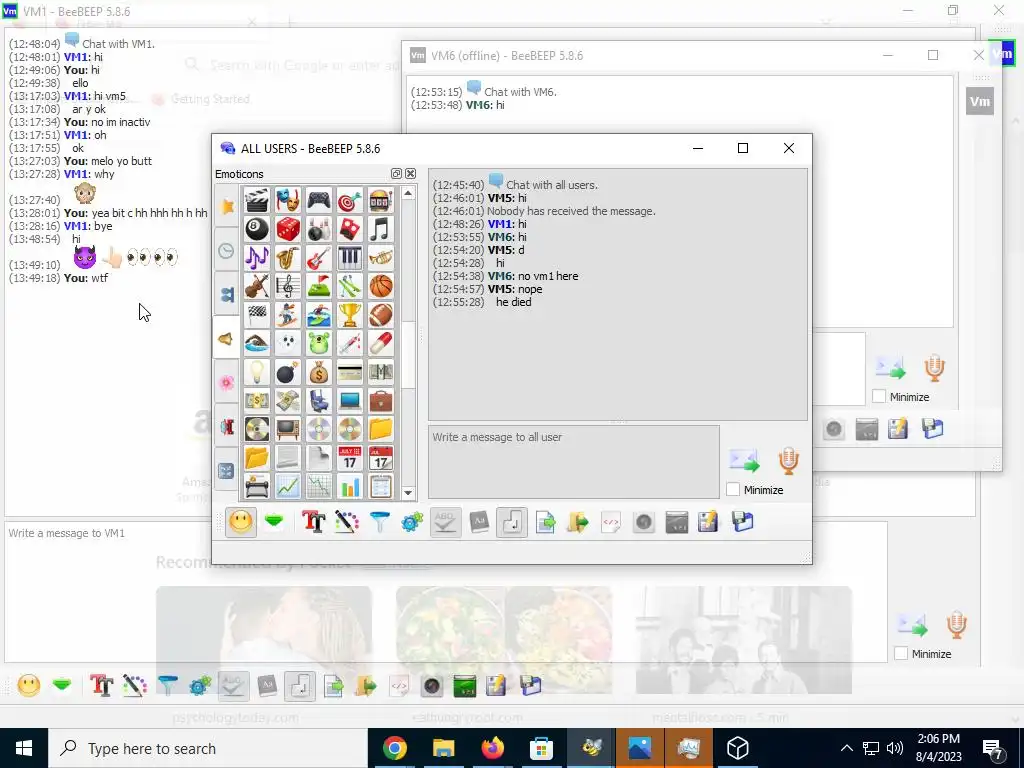Enable the Minimize checkbox in ALL USERS window
1024x768 pixels.
pyautogui.click(x=733, y=489)
